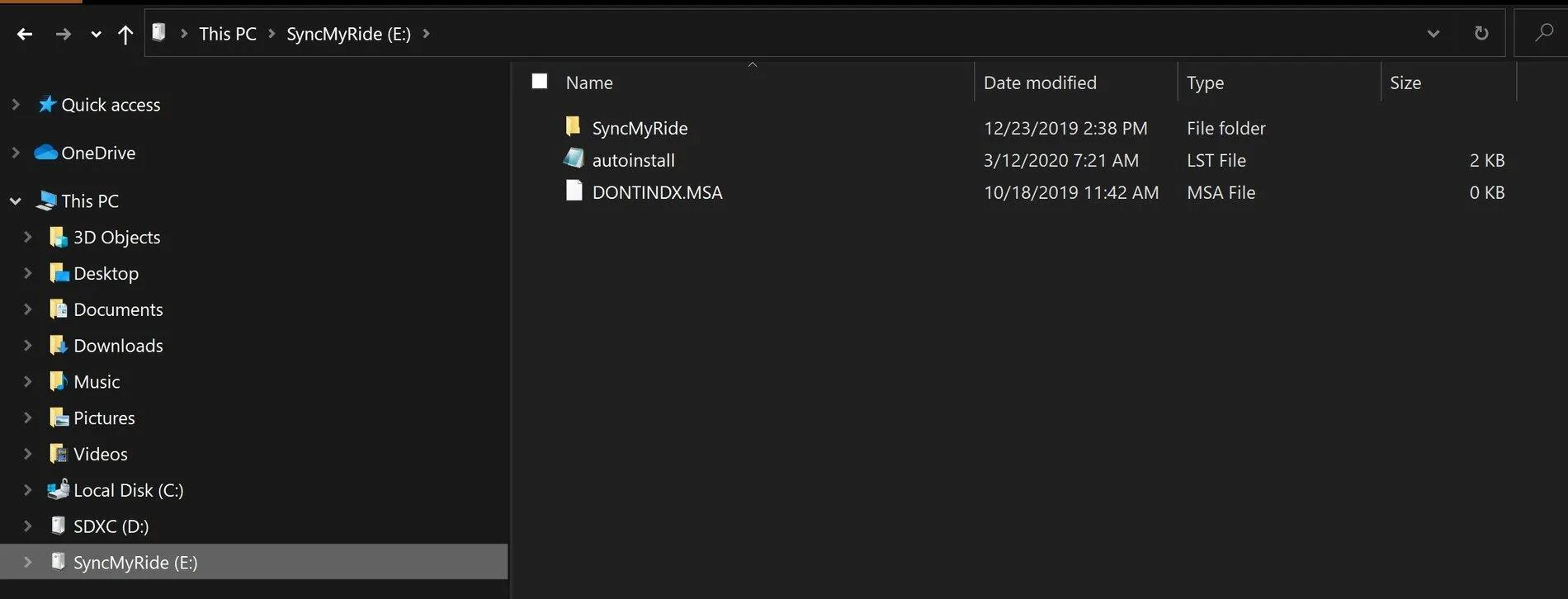Click the OneDrive cloud icon

coord(45,152)
